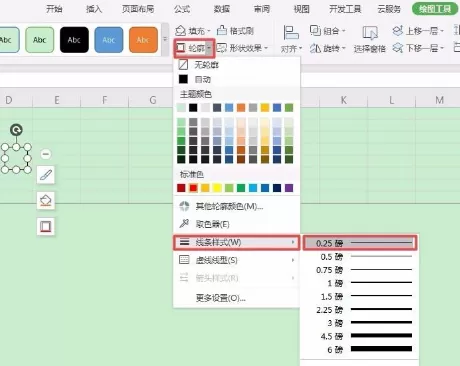Screen dimensions: 460x366
Task: Open the 数据 tab
Action: 222,9
